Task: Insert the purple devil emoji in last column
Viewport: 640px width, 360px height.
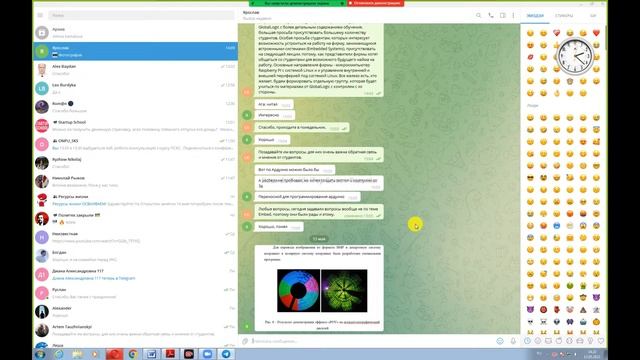Action: point(596,298)
